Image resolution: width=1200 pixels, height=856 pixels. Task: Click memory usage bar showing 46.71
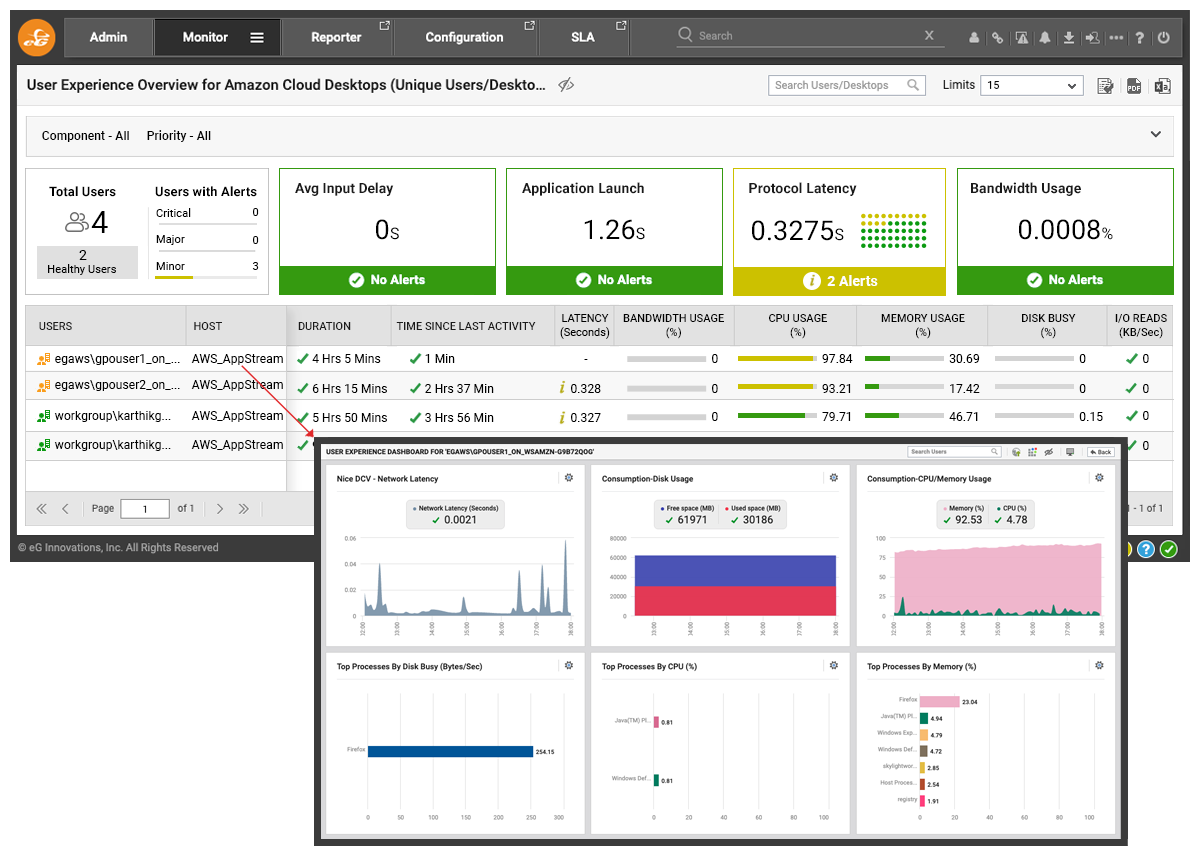click(x=904, y=417)
